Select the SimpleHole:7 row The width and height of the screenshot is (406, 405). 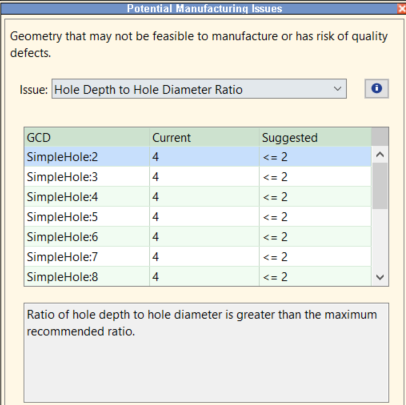pyautogui.click(x=198, y=257)
